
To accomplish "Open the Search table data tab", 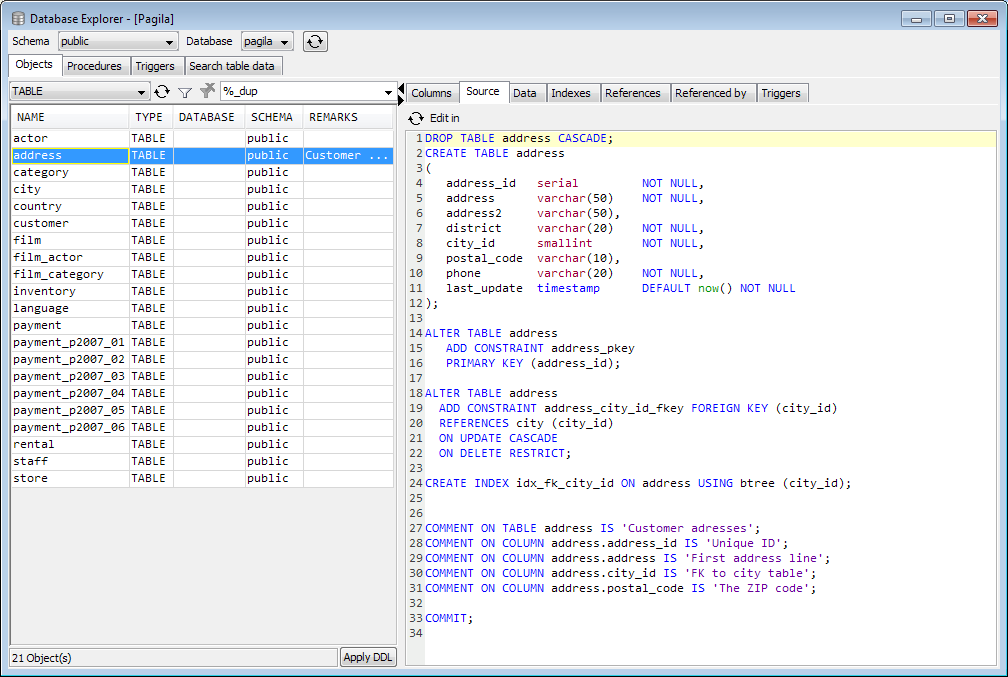I will pos(232,66).
